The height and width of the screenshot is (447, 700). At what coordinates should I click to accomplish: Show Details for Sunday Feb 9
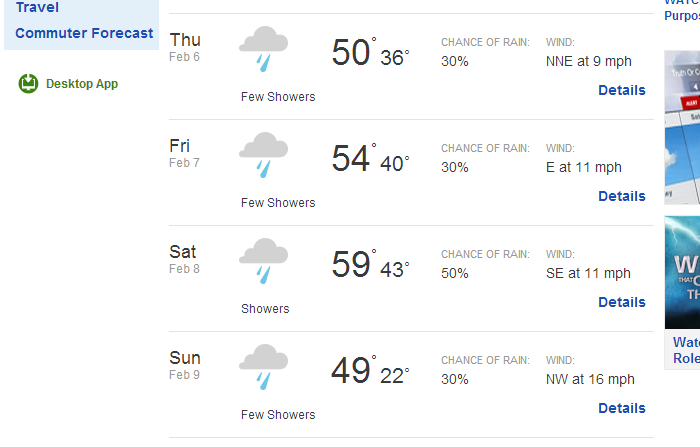621,408
